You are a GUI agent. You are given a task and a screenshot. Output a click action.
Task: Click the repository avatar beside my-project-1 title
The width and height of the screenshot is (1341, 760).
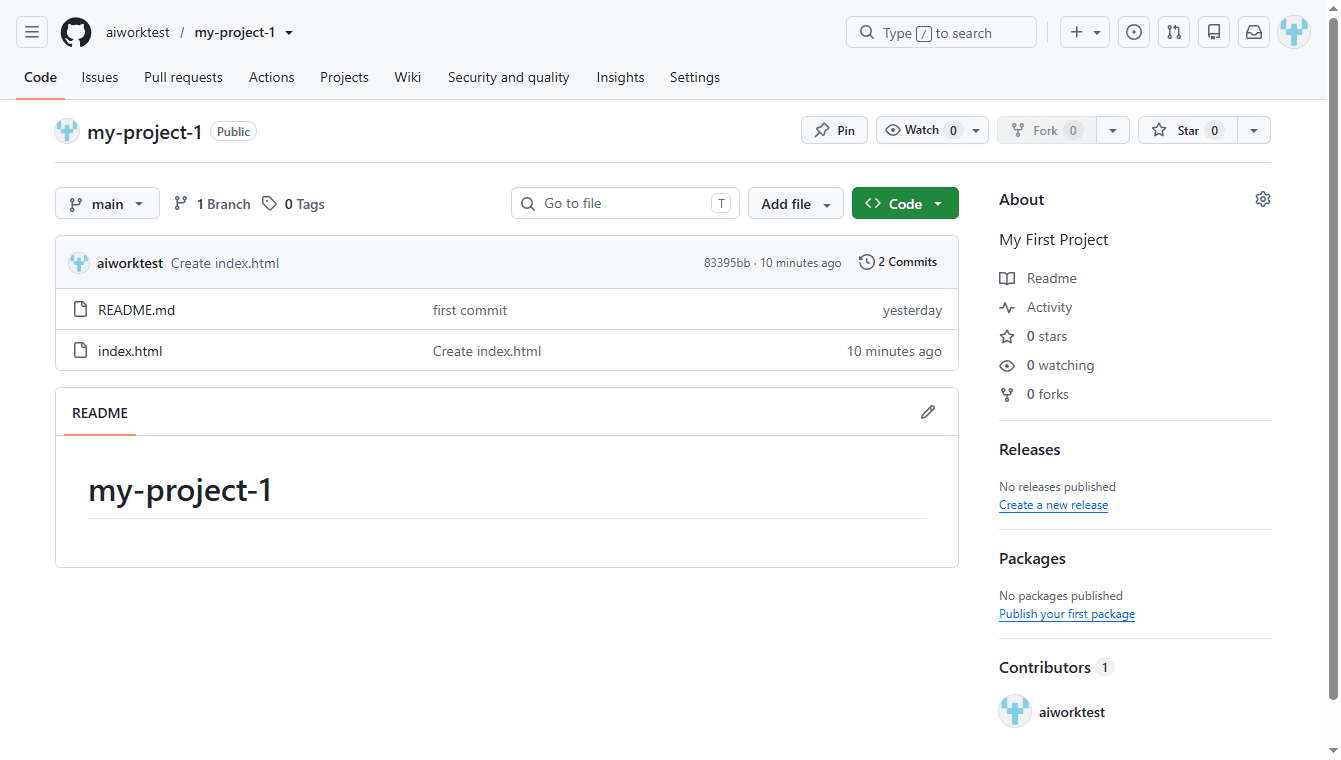pyautogui.click(x=67, y=131)
